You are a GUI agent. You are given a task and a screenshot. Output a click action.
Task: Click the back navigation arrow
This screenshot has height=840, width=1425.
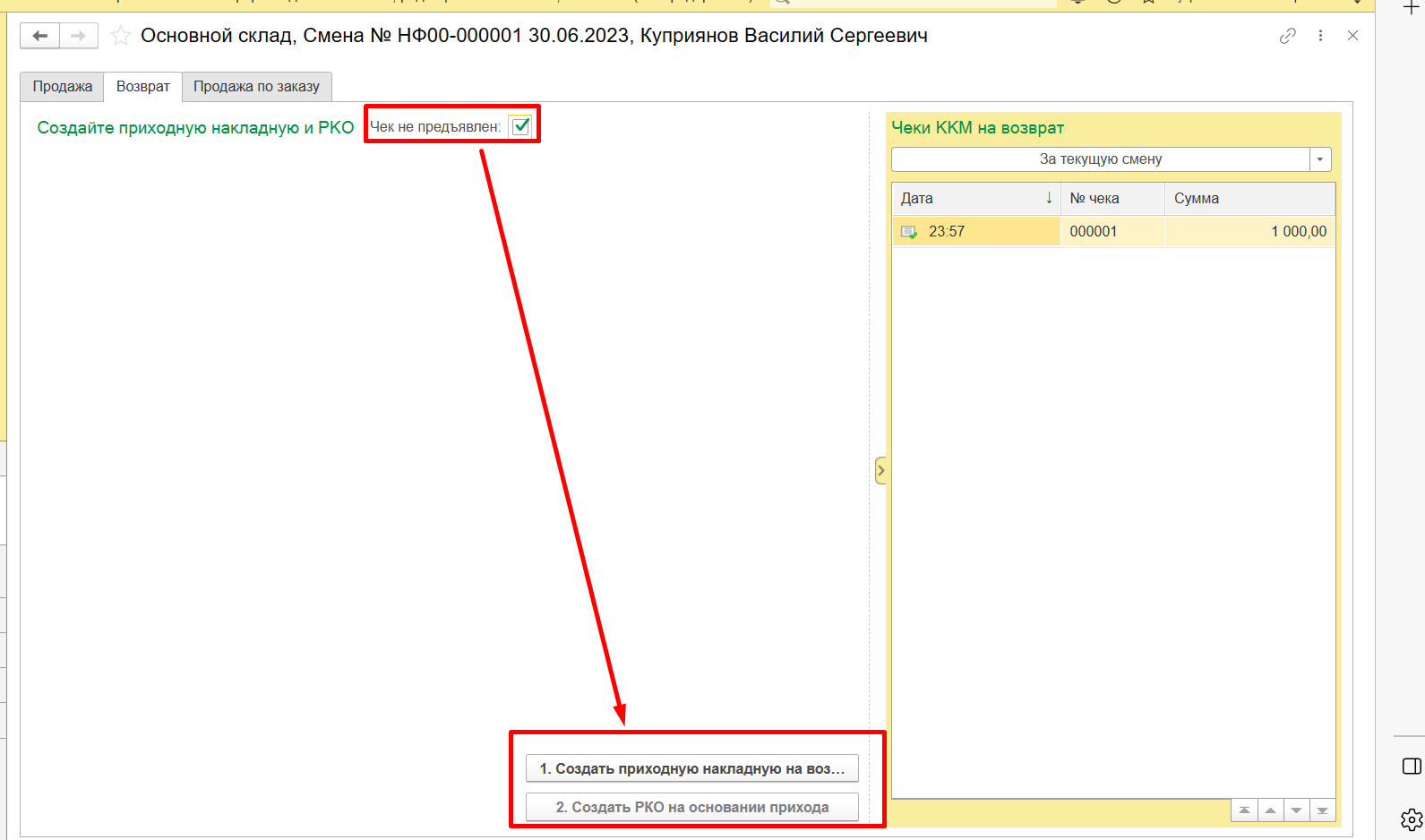point(40,36)
